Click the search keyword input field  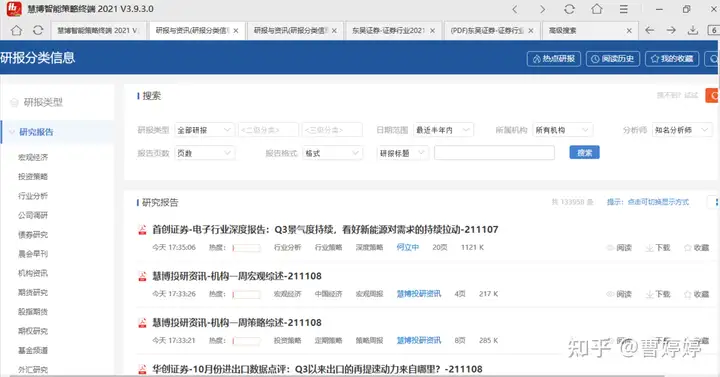(x=495, y=153)
